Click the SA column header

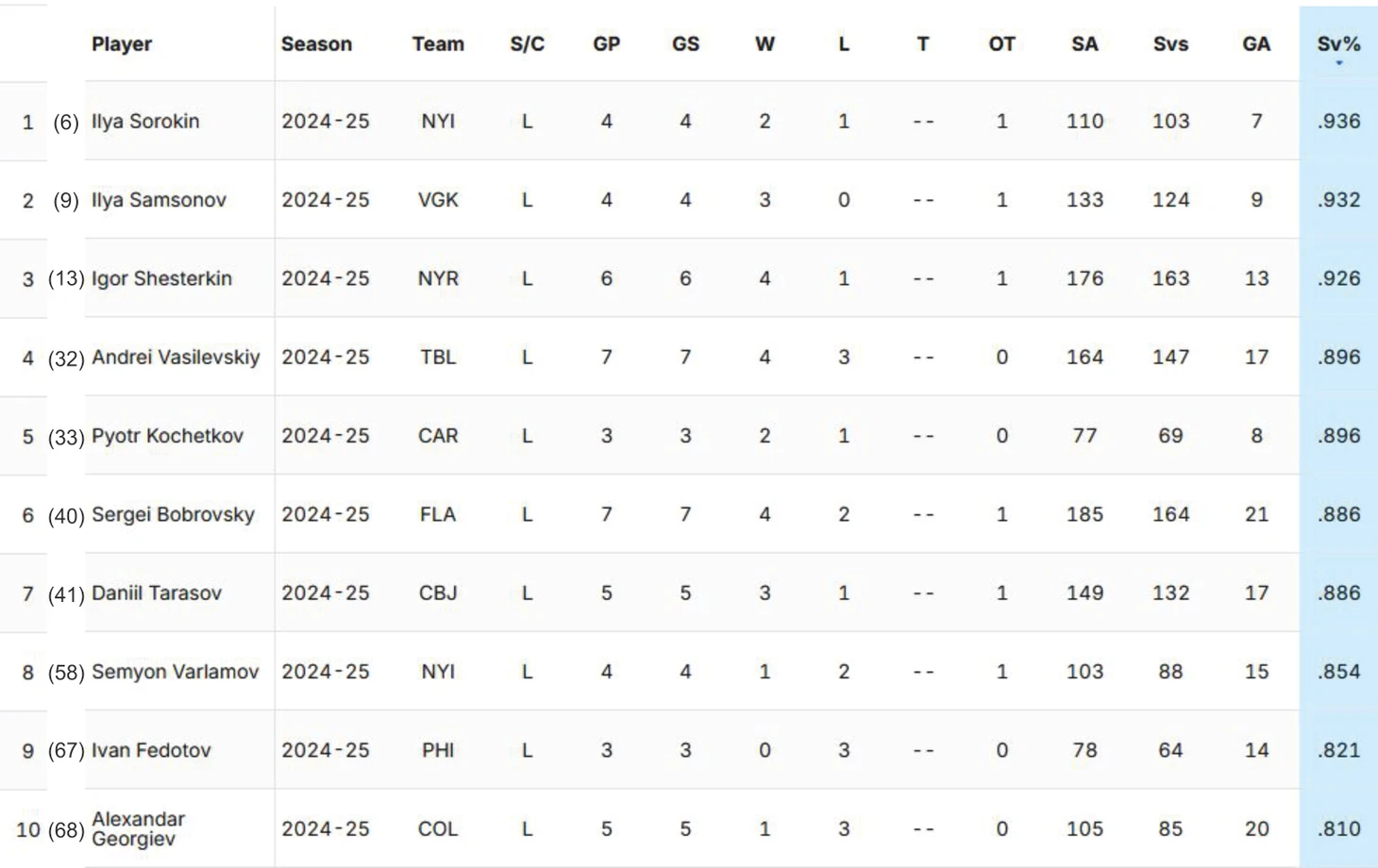pos(1084,43)
